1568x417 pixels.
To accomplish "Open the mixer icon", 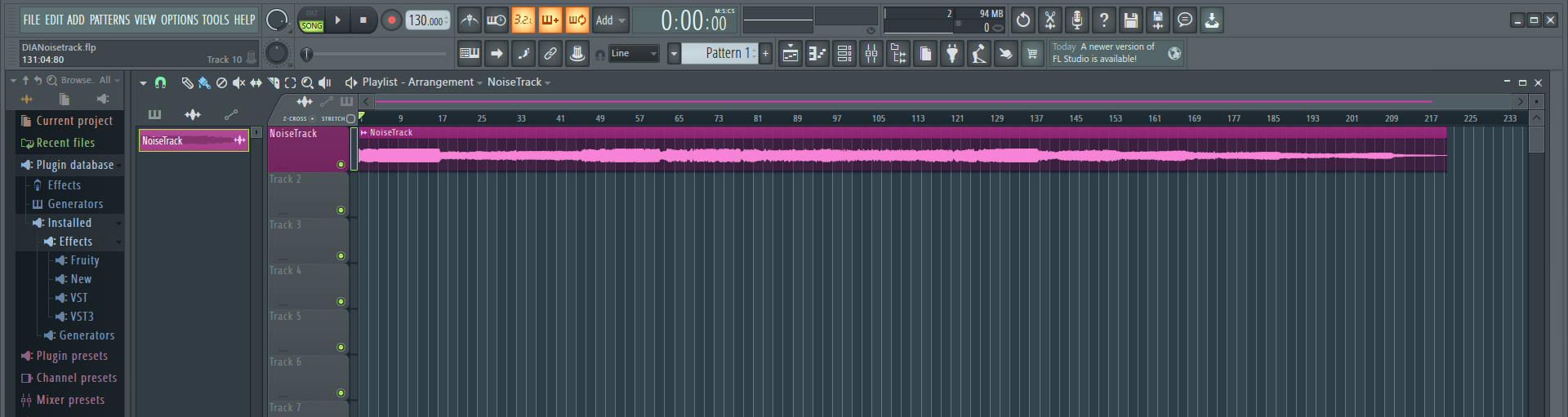I will pyautogui.click(x=871, y=54).
